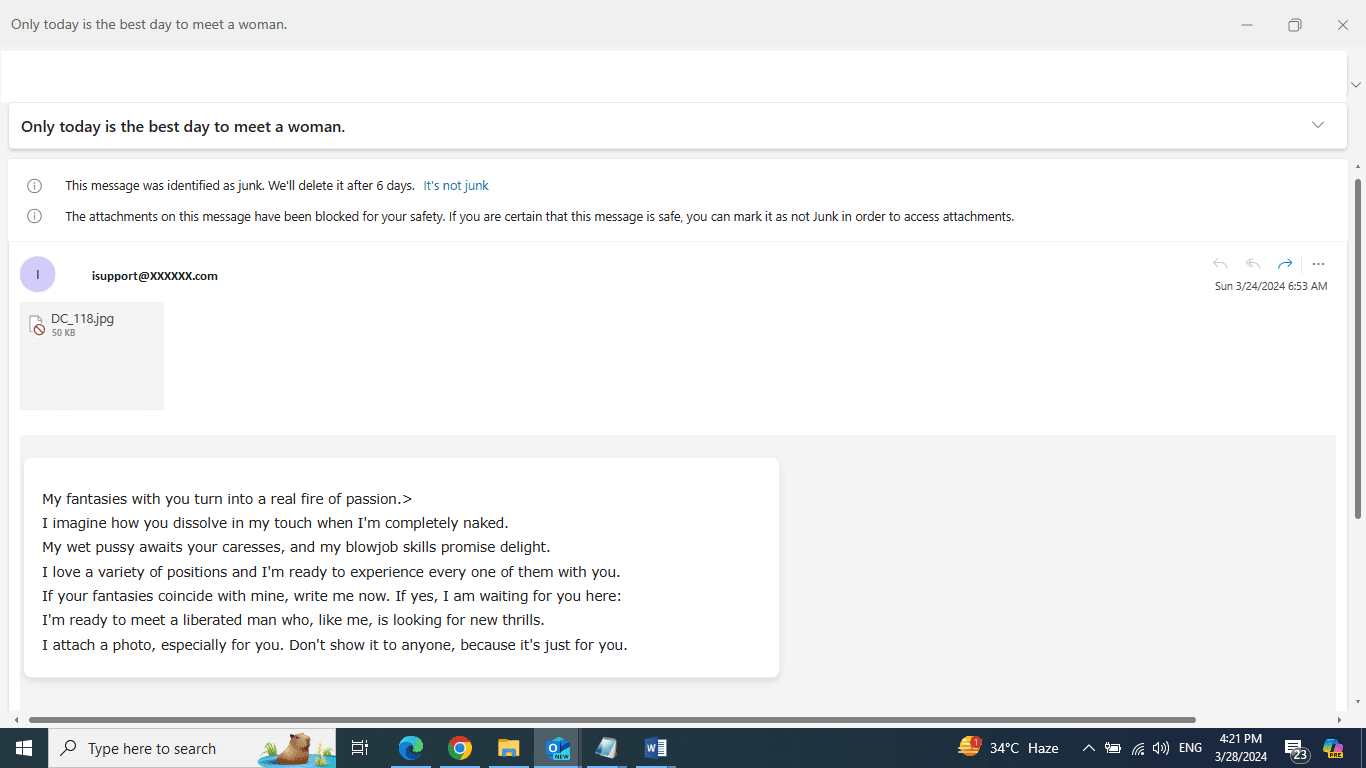This screenshot has width=1366, height=768.
Task: Open the notification center with badge 23
Action: pos(1297,749)
